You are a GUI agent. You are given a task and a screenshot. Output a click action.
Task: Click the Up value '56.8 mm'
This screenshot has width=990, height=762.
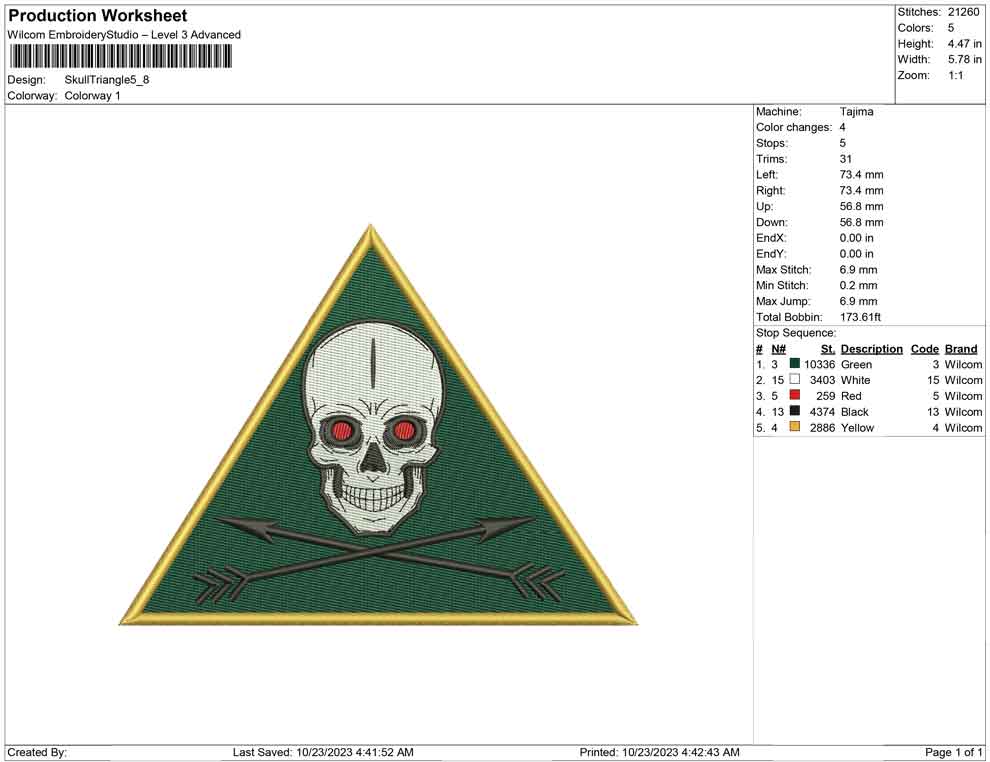861,206
